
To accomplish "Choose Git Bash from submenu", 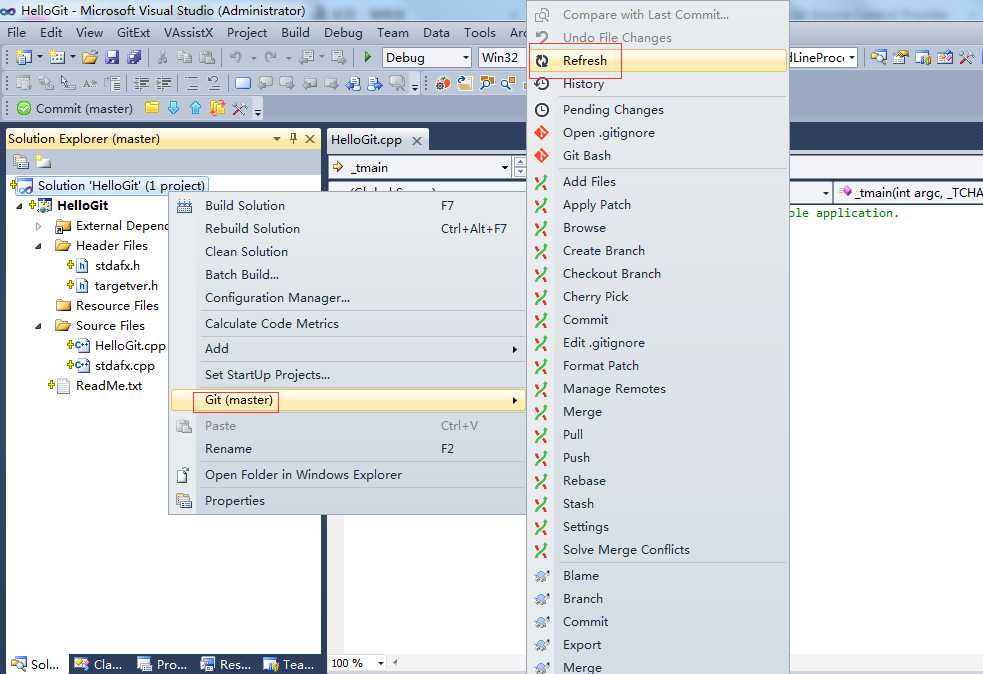I will [658, 155].
